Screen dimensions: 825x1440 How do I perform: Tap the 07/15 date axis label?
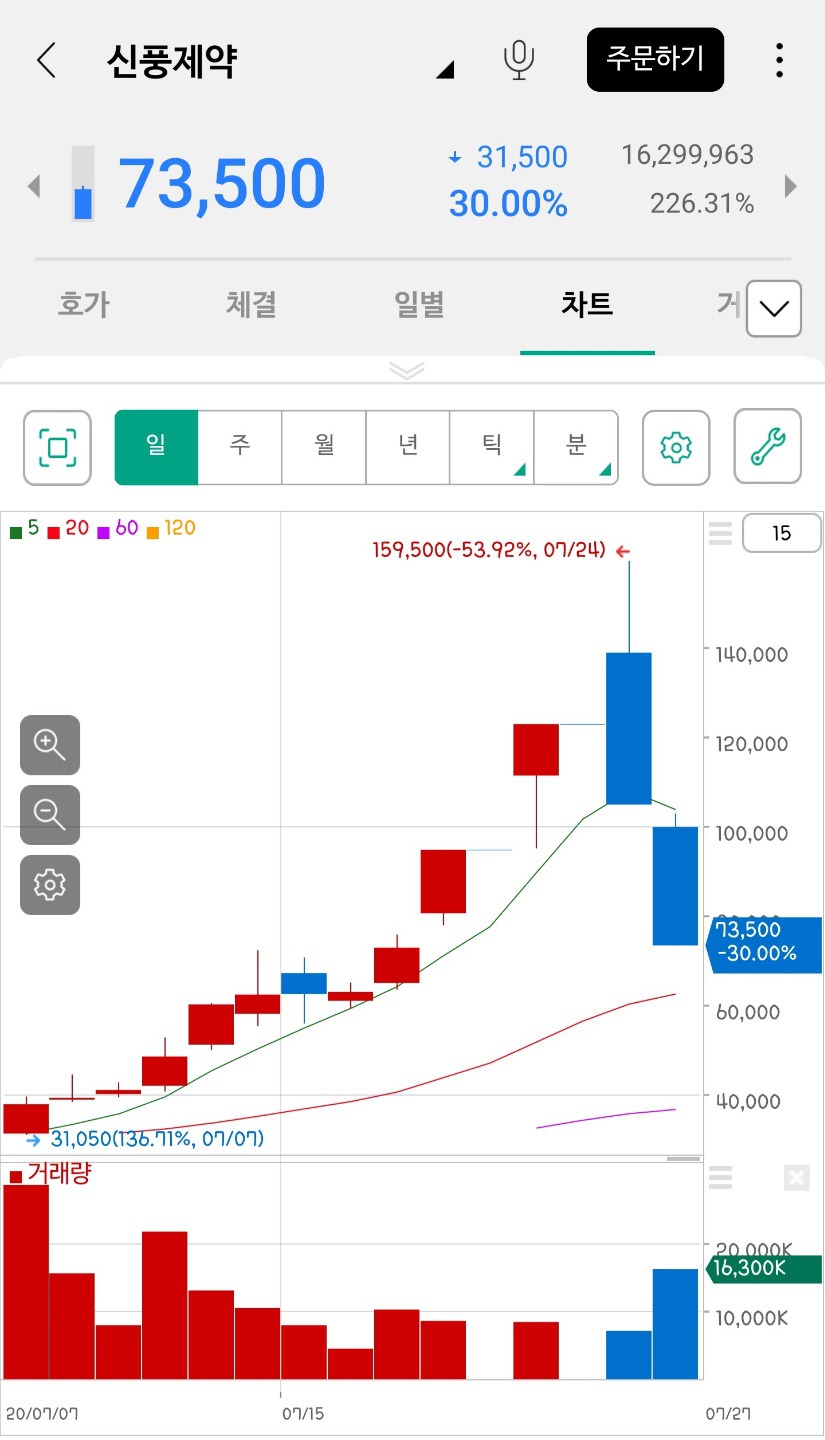[303, 1414]
